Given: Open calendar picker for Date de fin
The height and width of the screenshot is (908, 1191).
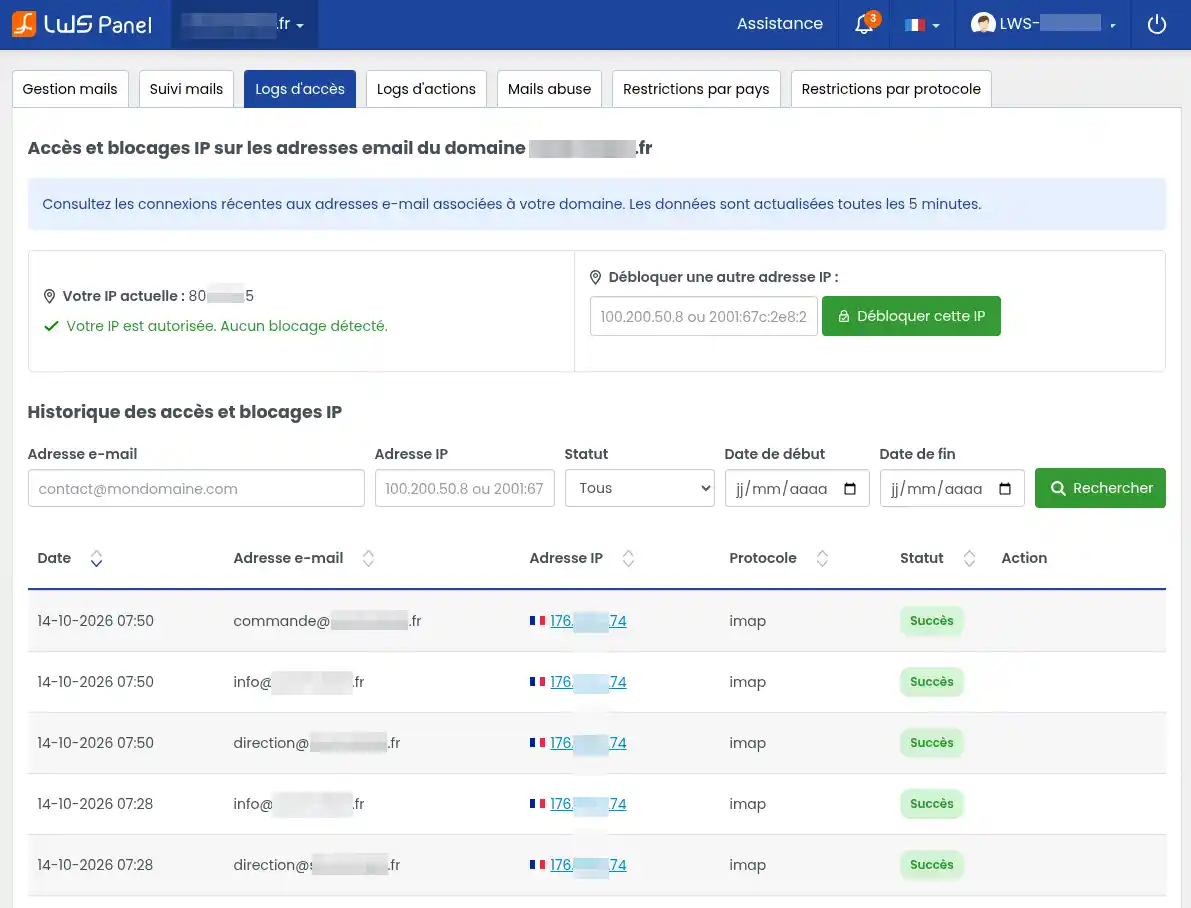Looking at the screenshot, I should 1005,489.
